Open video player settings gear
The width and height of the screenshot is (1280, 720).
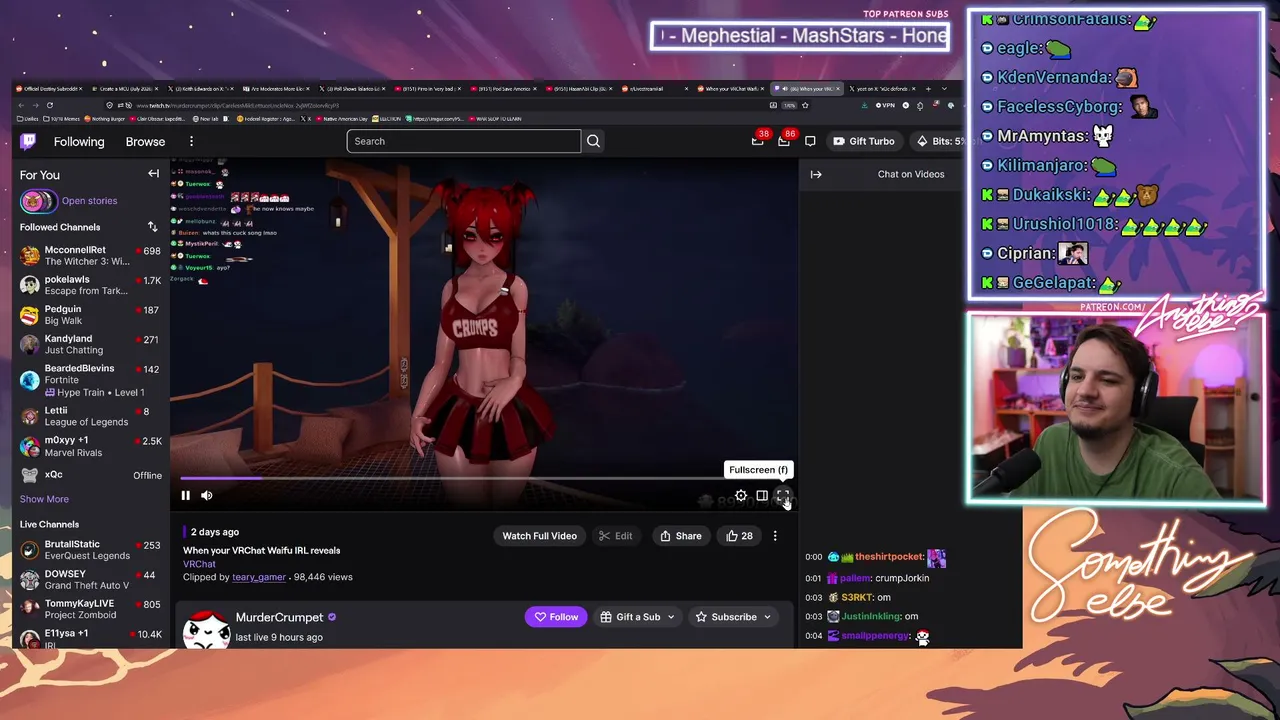[x=741, y=495]
